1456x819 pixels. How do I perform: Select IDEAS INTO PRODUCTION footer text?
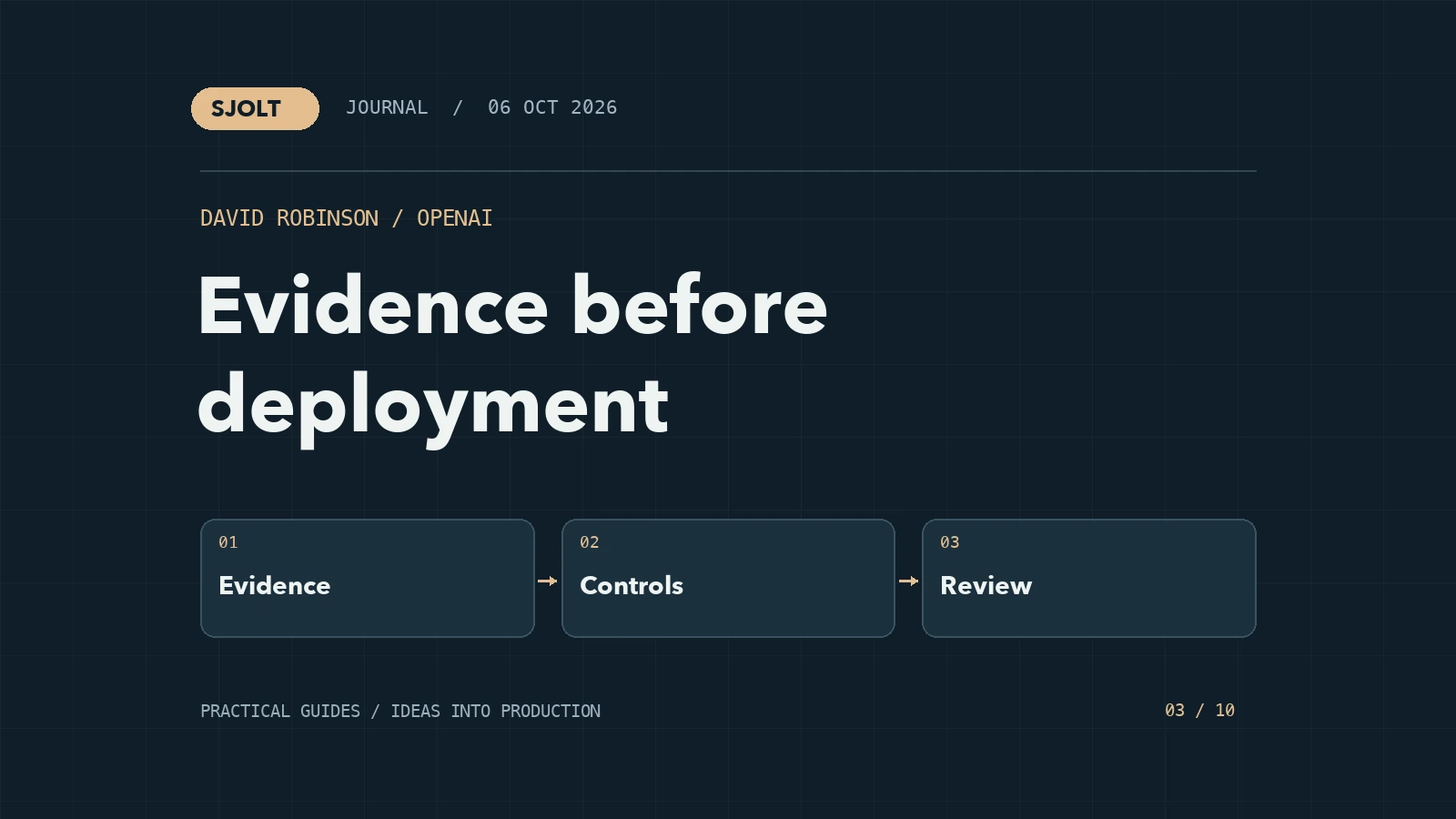coord(496,711)
